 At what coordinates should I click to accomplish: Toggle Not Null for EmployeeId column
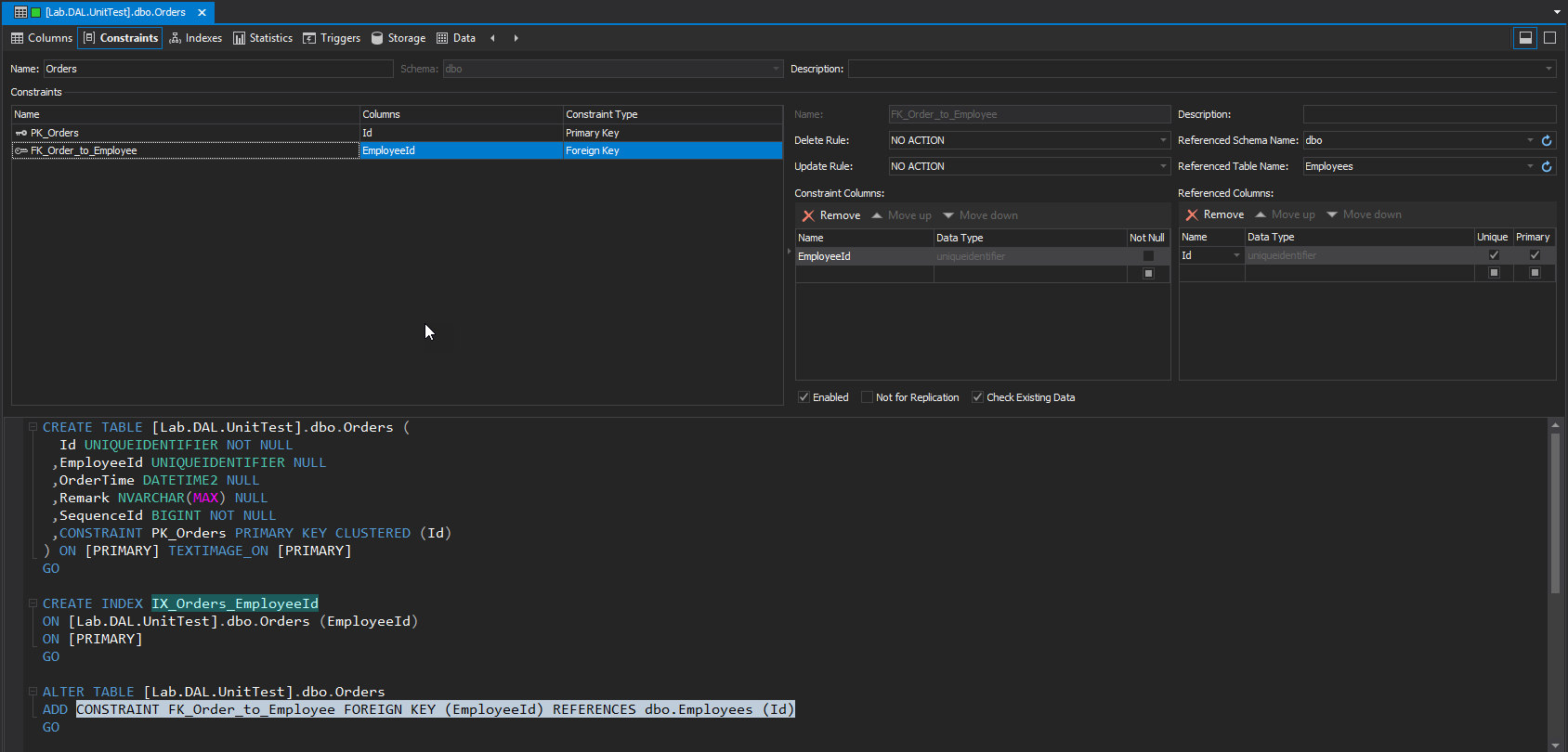pos(1148,256)
